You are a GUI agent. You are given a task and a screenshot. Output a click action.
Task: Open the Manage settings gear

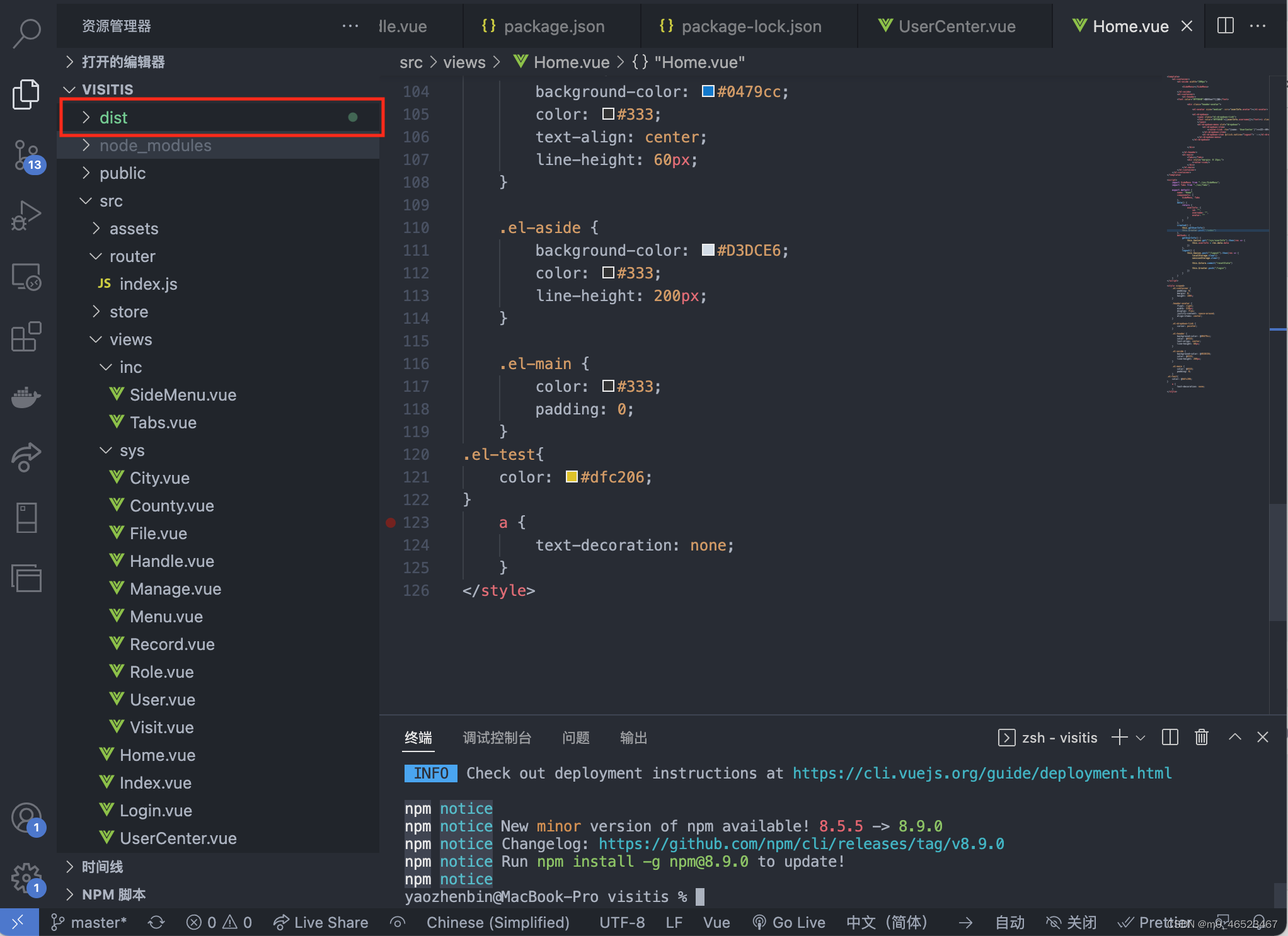pyautogui.click(x=26, y=877)
